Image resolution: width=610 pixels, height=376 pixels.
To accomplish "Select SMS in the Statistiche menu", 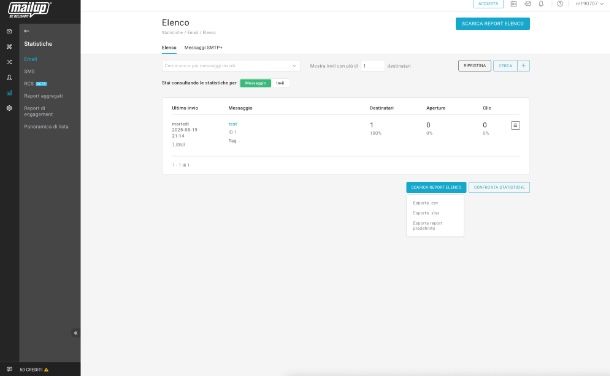I will coord(29,72).
